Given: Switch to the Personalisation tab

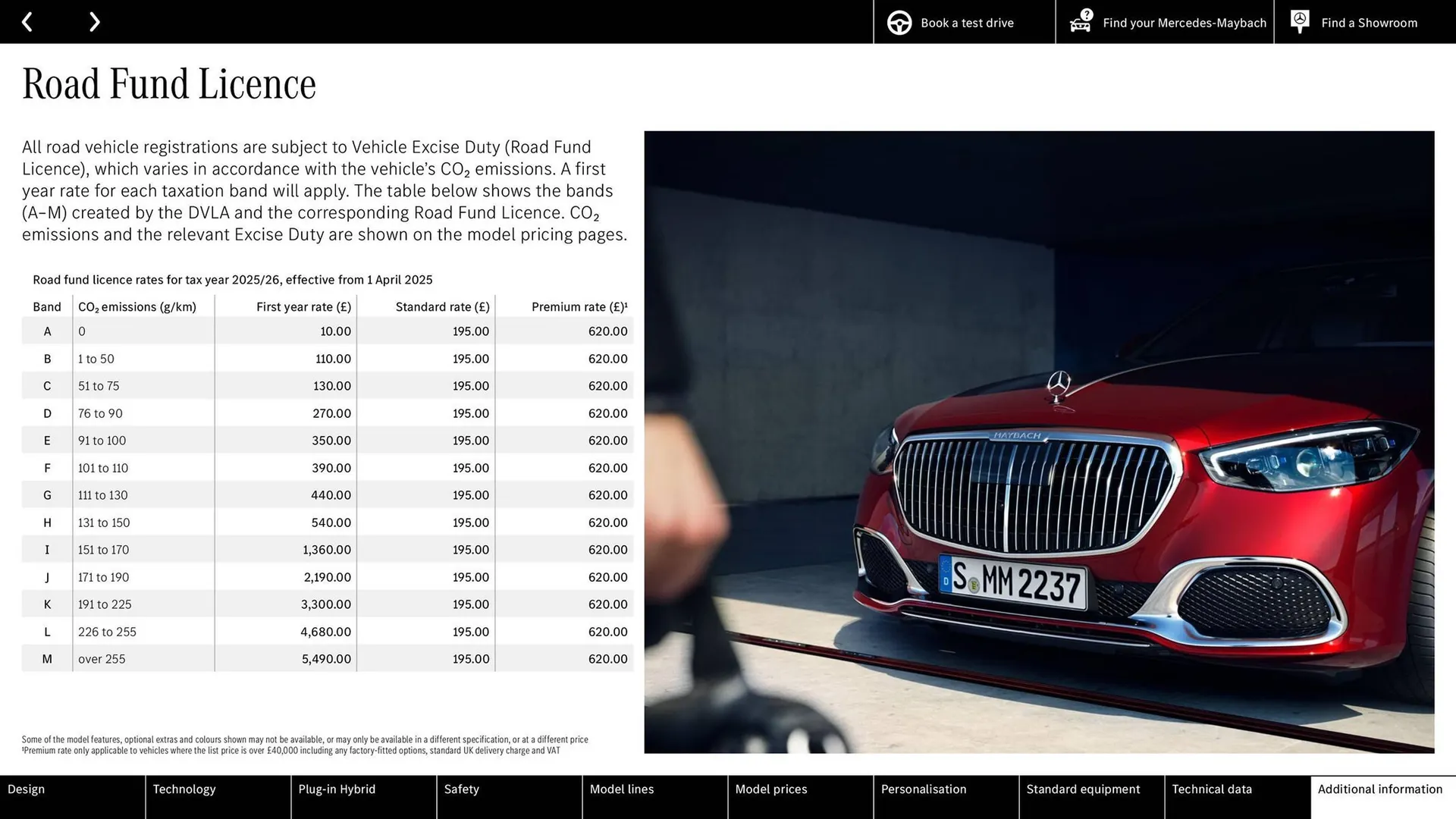Looking at the screenshot, I should pos(946,797).
